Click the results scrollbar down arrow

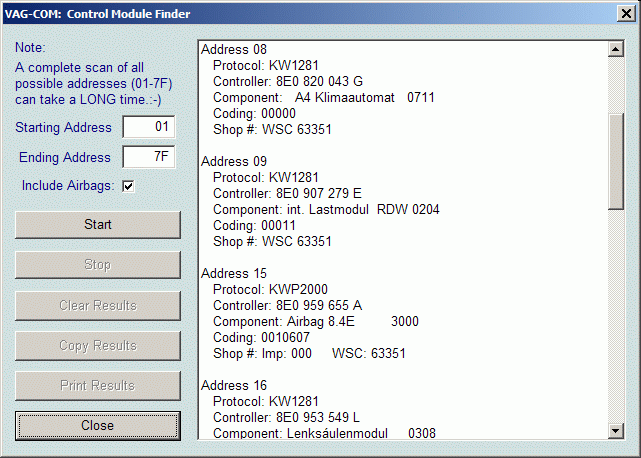point(616,430)
